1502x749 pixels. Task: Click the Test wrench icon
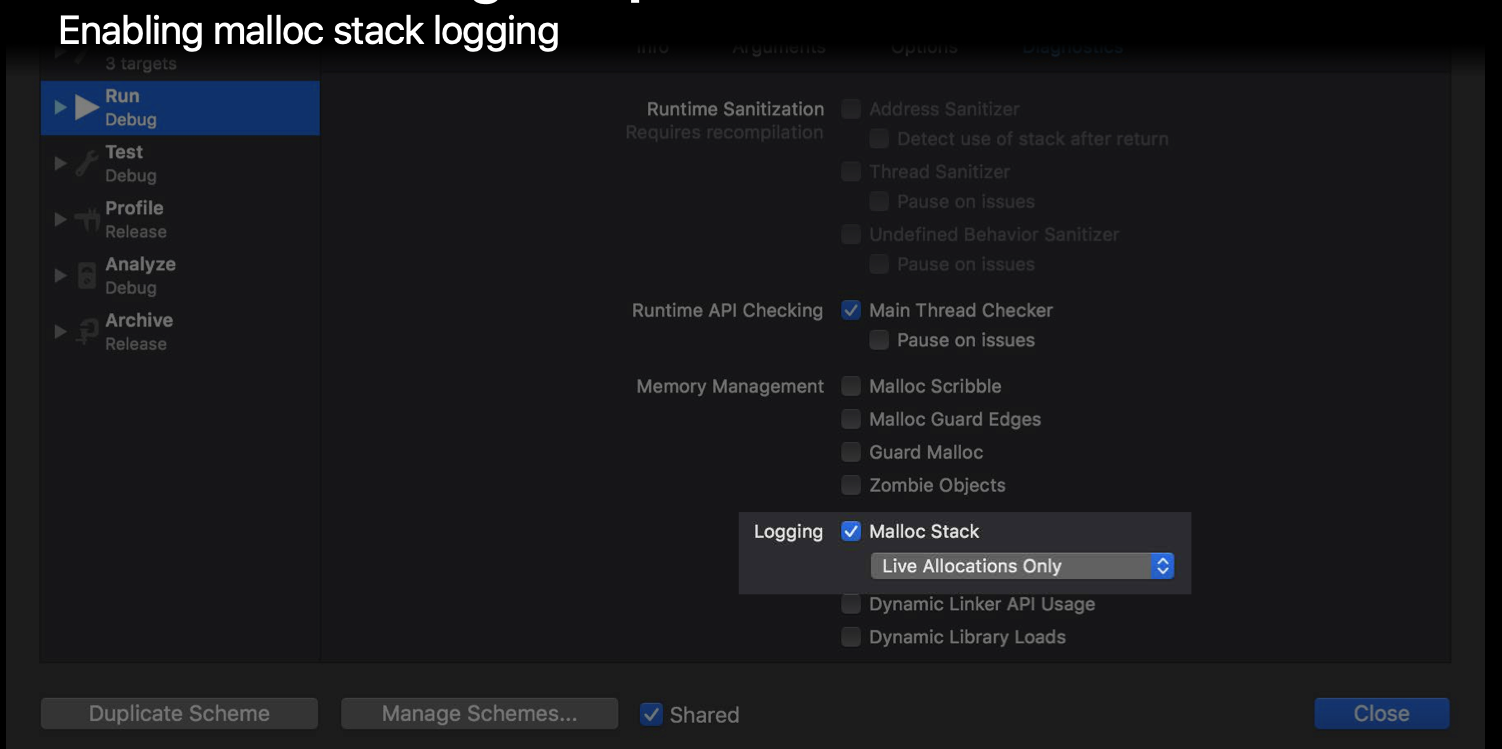(87, 163)
